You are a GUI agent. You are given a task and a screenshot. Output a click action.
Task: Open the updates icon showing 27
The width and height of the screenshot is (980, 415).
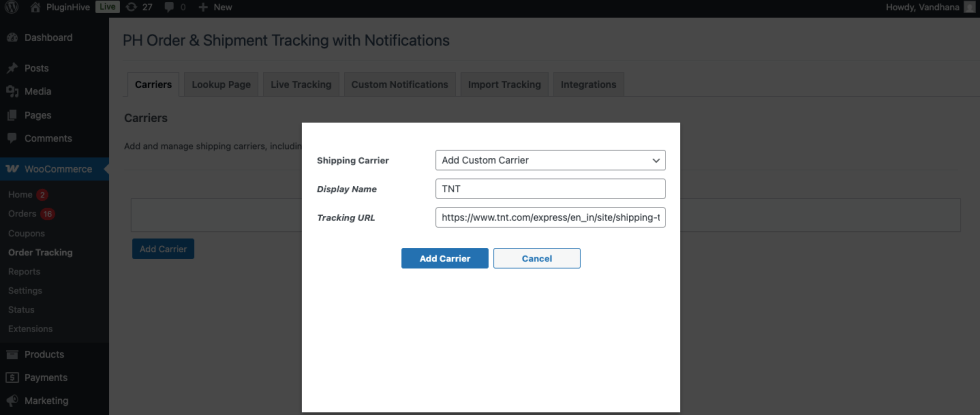(x=131, y=7)
